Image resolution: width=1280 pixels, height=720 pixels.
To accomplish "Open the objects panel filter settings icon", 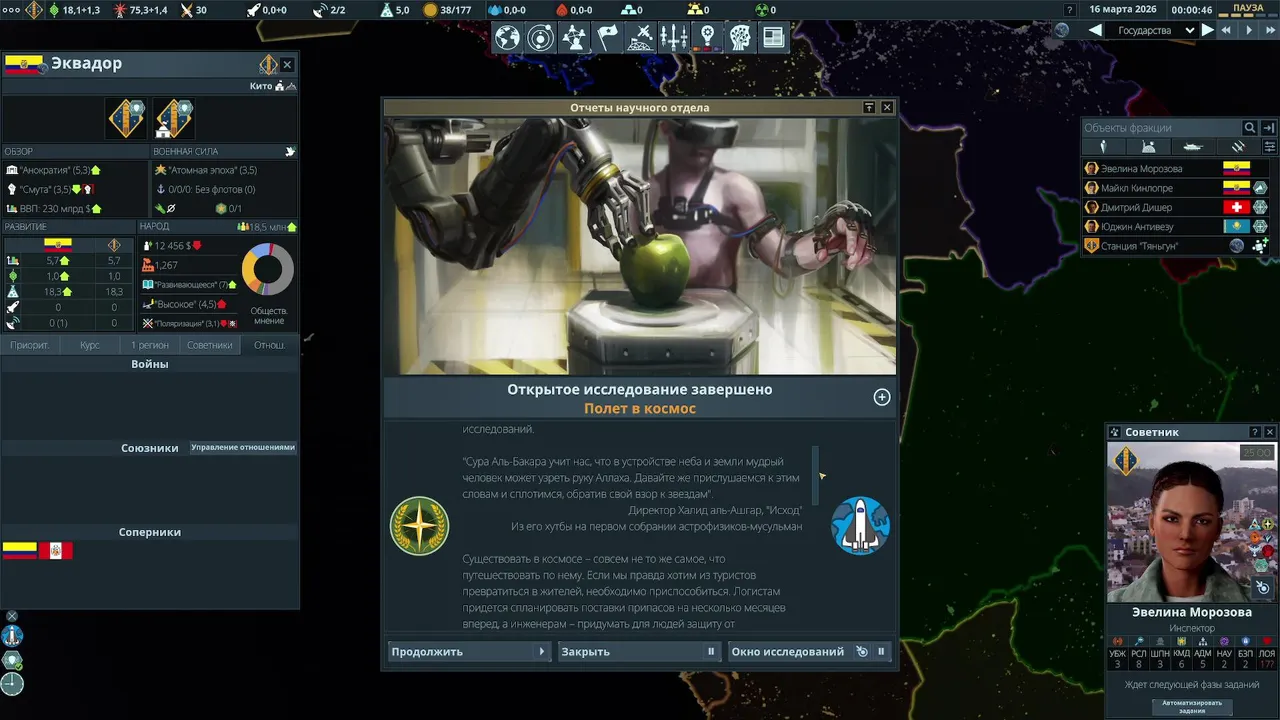I will coord(1270,147).
